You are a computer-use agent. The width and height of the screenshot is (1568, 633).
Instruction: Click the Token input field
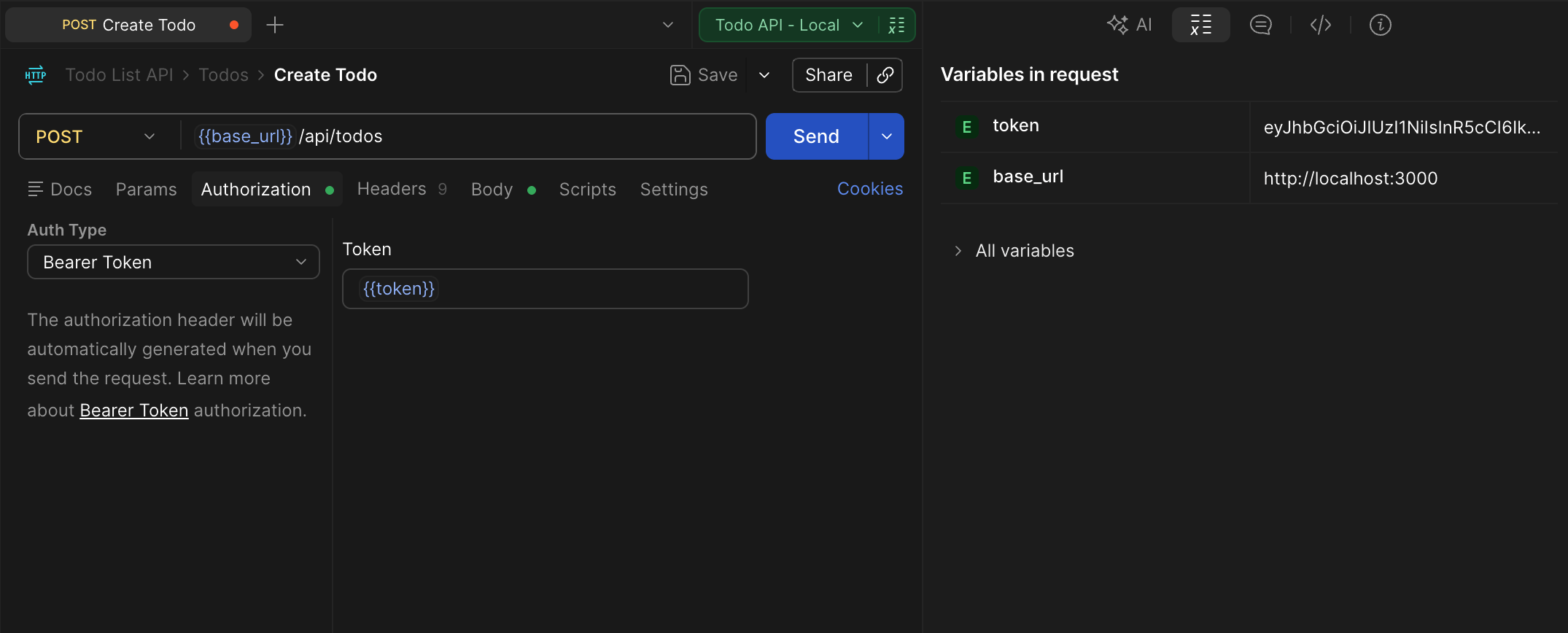pos(546,289)
